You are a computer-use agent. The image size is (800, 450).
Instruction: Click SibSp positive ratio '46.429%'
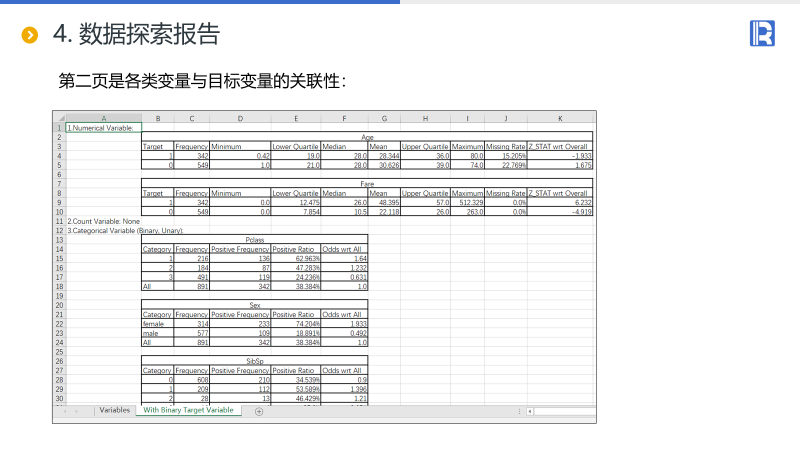(x=296, y=398)
